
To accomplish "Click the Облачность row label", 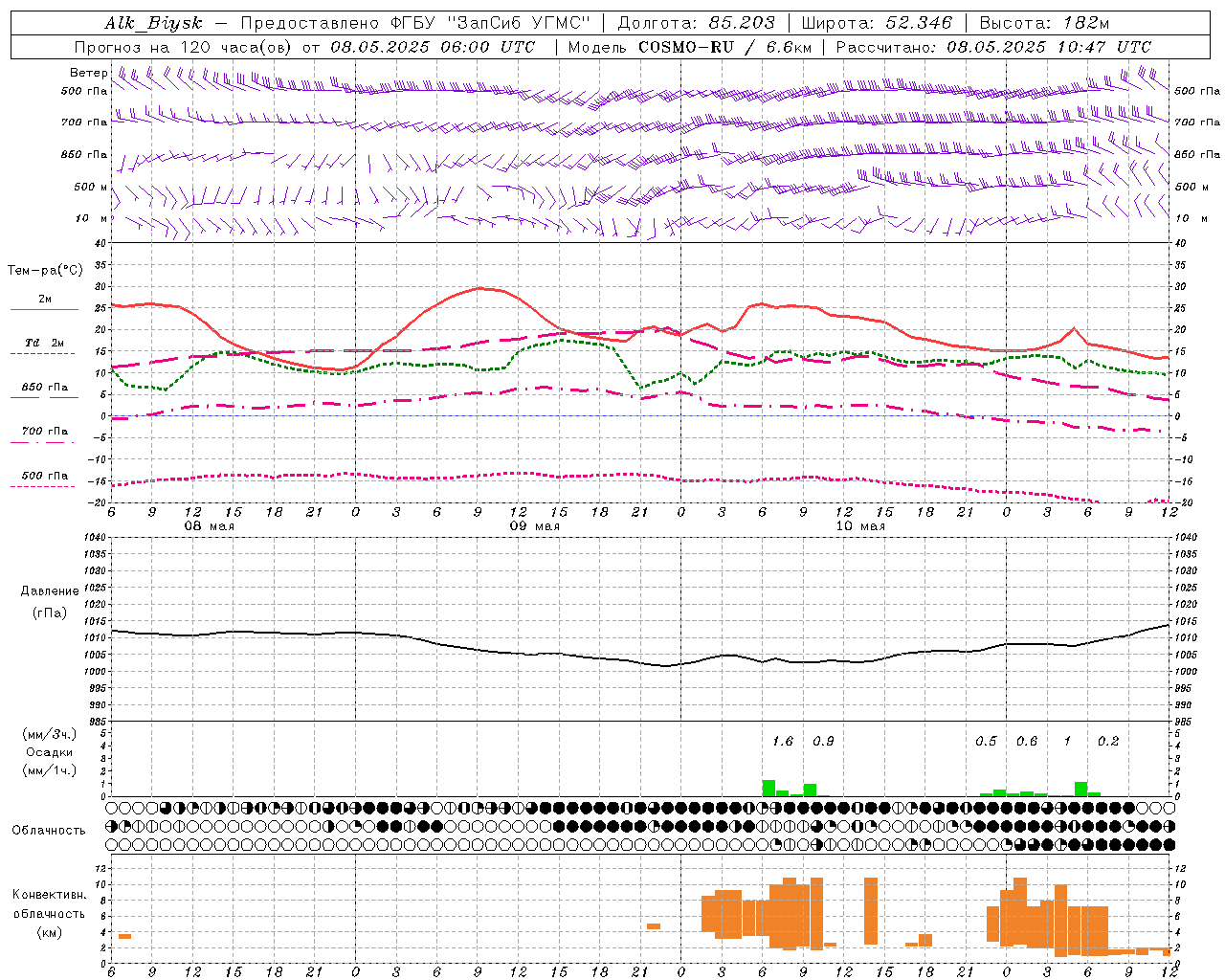I will click(x=49, y=831).
